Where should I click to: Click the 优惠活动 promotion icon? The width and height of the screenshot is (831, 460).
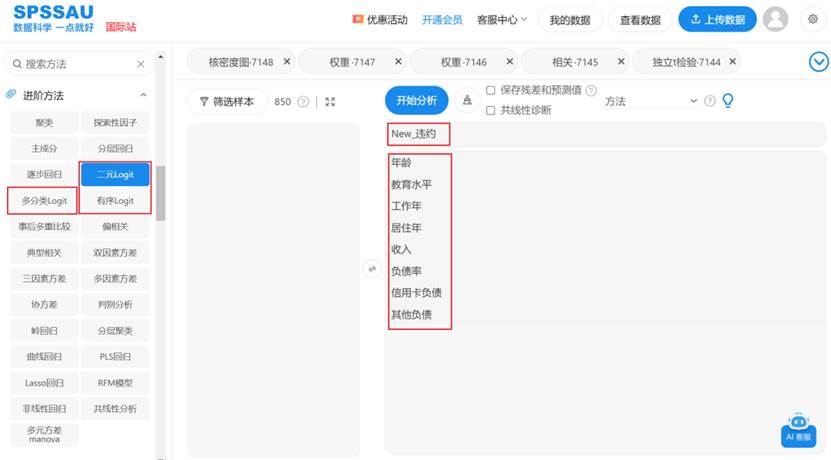pyautogui.click(x=358, y=19)
